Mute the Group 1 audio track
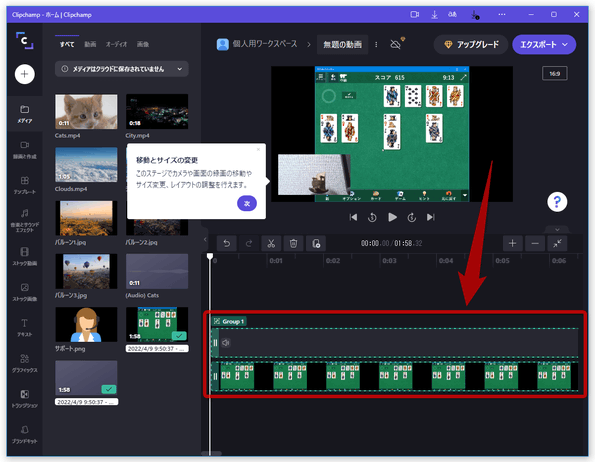Viewport: 595px width, 462px height. pos(226,343)
